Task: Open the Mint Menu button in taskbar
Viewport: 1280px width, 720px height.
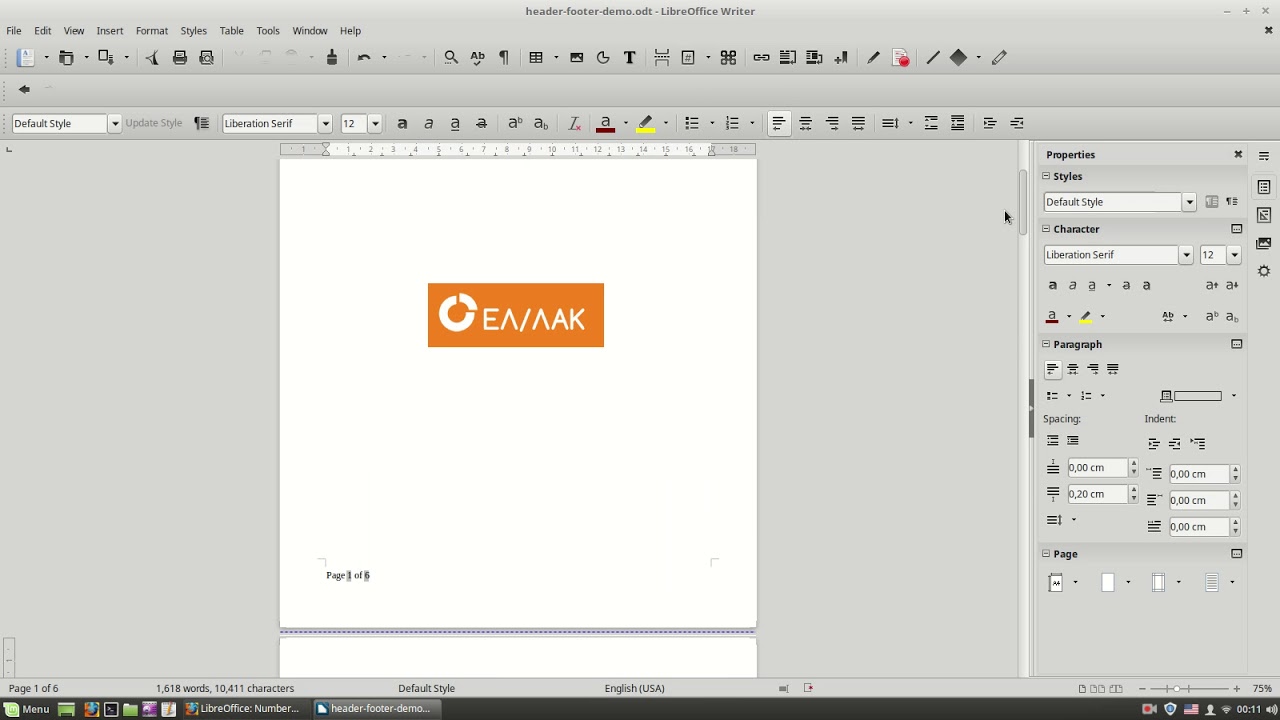Action: (x=27, y=709)
